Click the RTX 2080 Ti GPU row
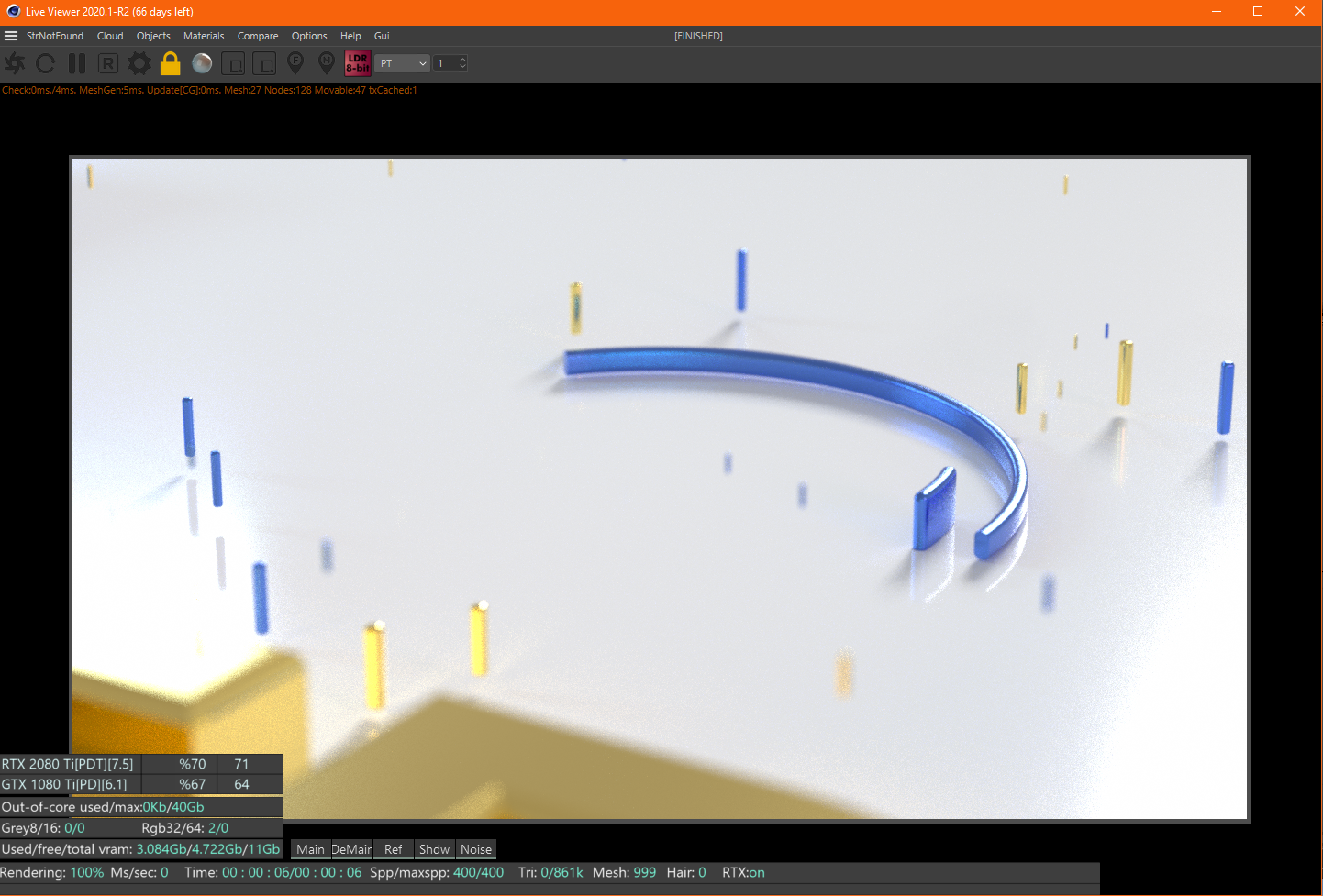1323x896 pixels. (x=141, y=764)
